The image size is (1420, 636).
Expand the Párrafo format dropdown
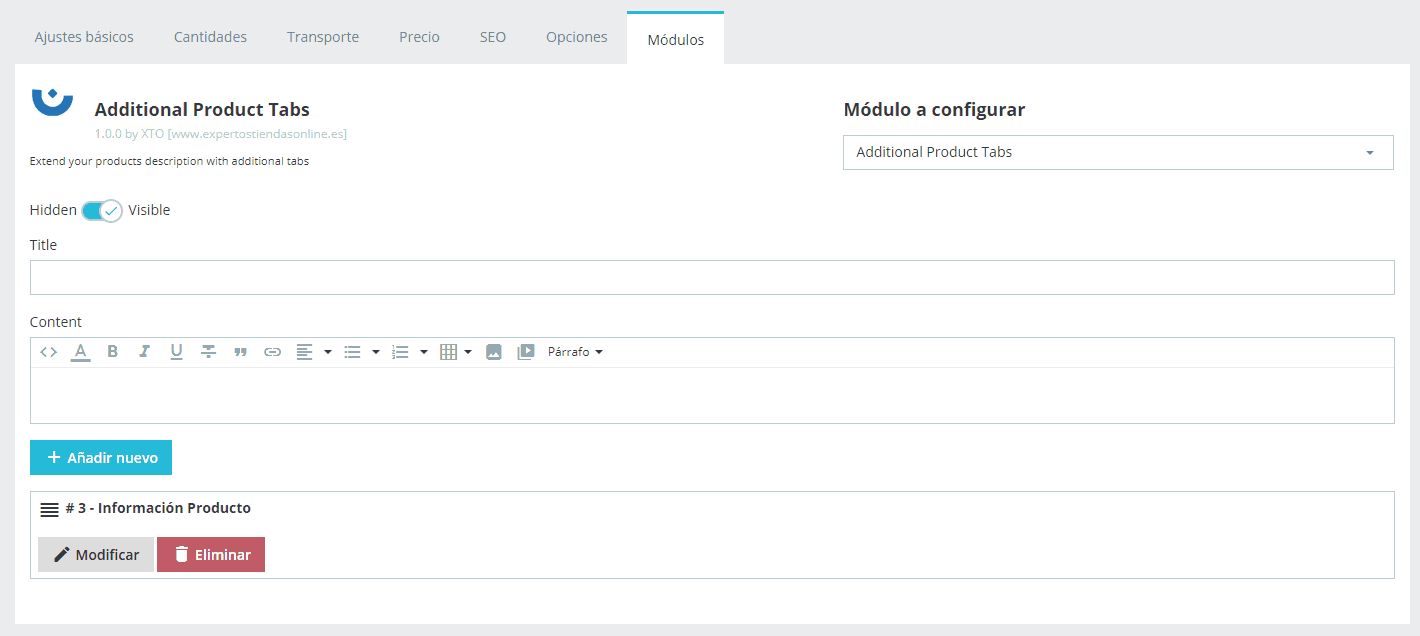(575, 352)
